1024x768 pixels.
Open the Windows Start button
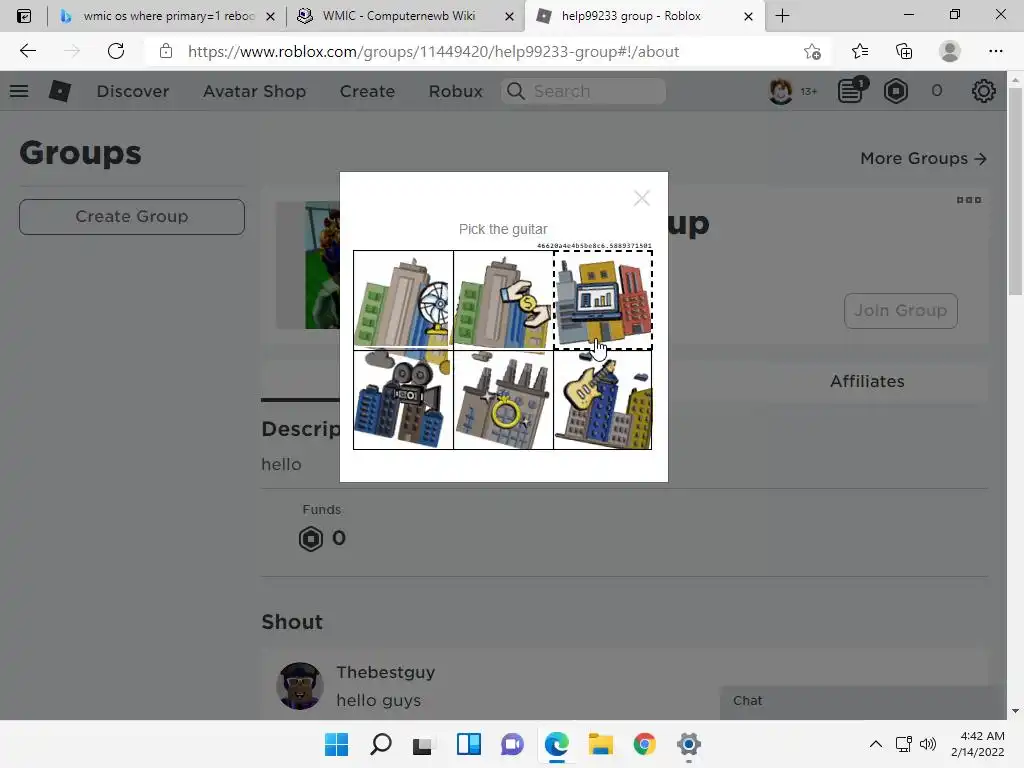[x=336, y=744]
